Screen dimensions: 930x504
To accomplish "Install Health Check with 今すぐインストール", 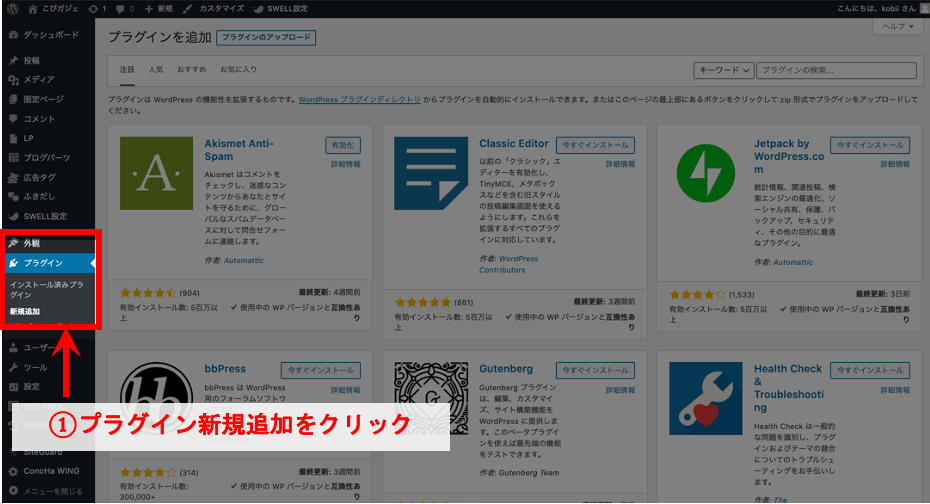I will pyautogui.click(x=870, y=371).
